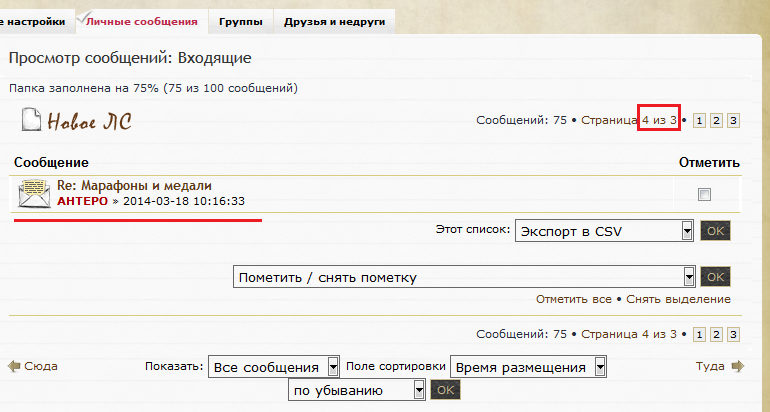
Task: Go to the Друзья и недруги tab
Action: (334, 21)
